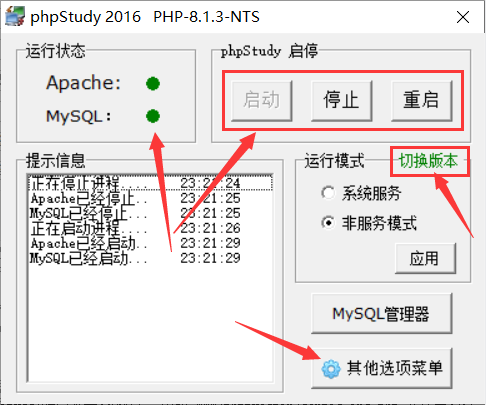This screenshot has width=486, height=405.
Task: Click the 应用 apply button
Action: [425, 258]
